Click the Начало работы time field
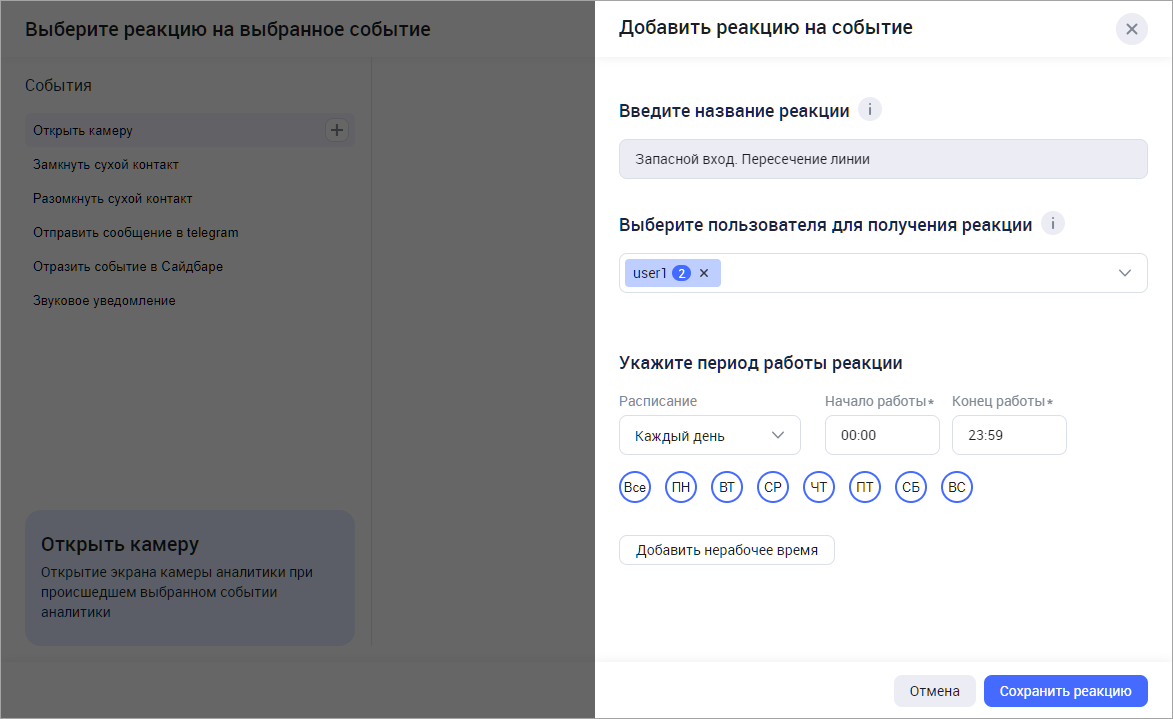Viewport: 1173px width, 719px height. 881,436
